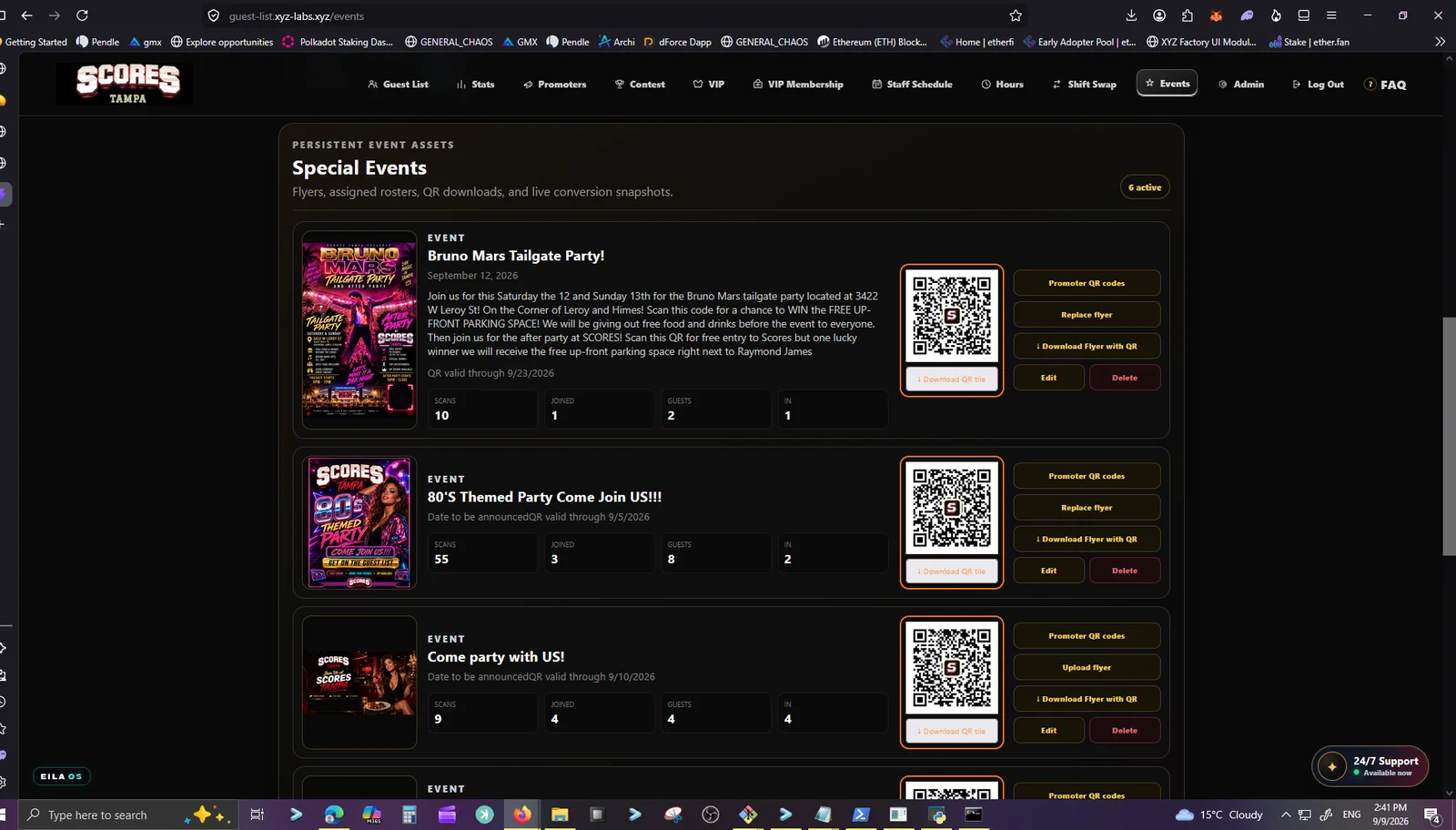The width and height of the screenshot is (1456, 830).
Task: Click the browser address bar URL
Action: 297,16
